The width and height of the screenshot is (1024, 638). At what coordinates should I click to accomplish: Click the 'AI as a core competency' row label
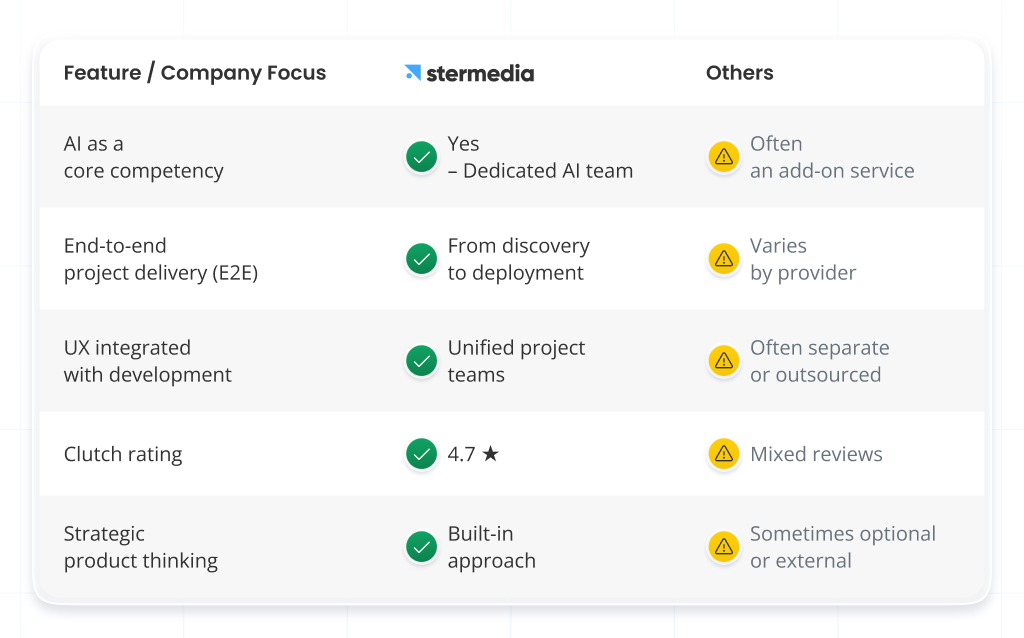[144, 157]
